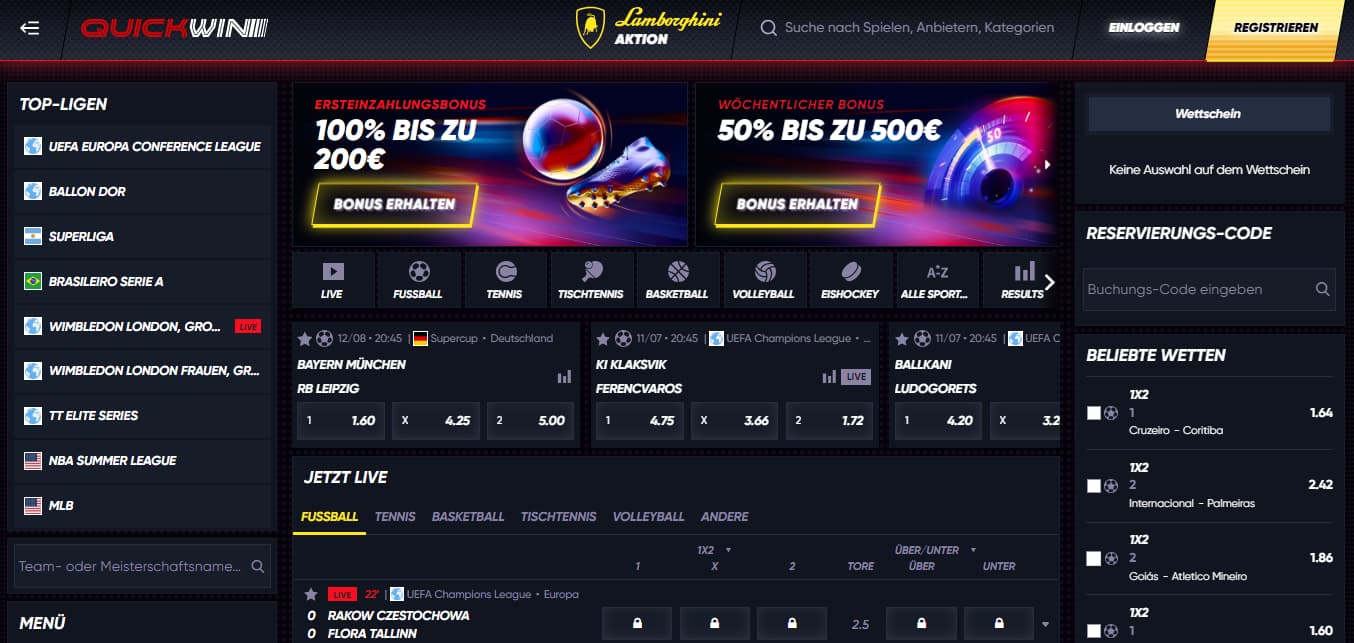Check the Cruzeiro - Coritiba bet checkbox

click(x=1094, y=412)
